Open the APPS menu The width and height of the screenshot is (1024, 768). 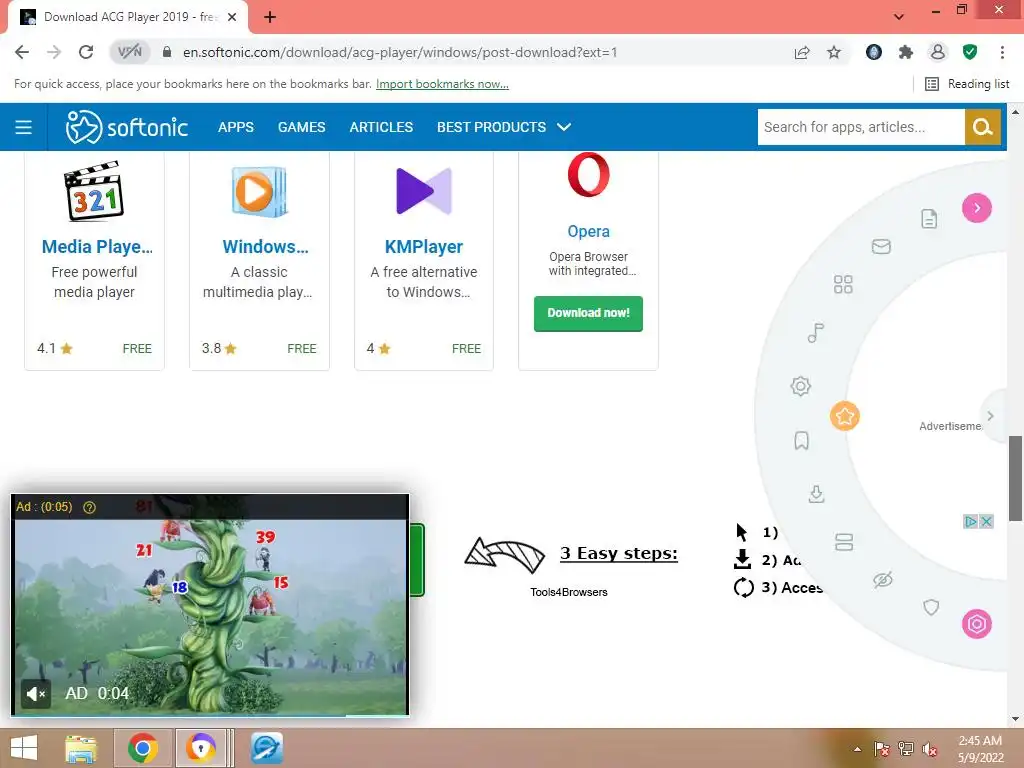click(x=236, y=127)
